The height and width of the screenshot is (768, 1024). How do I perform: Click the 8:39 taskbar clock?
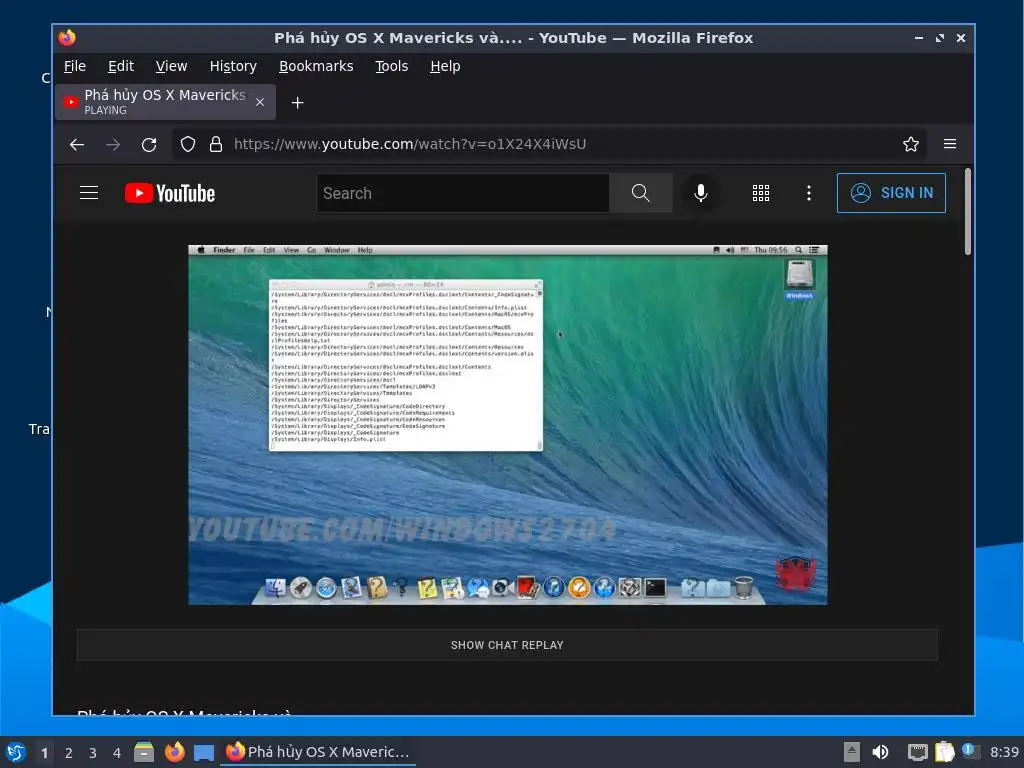tap(1004, 752)
